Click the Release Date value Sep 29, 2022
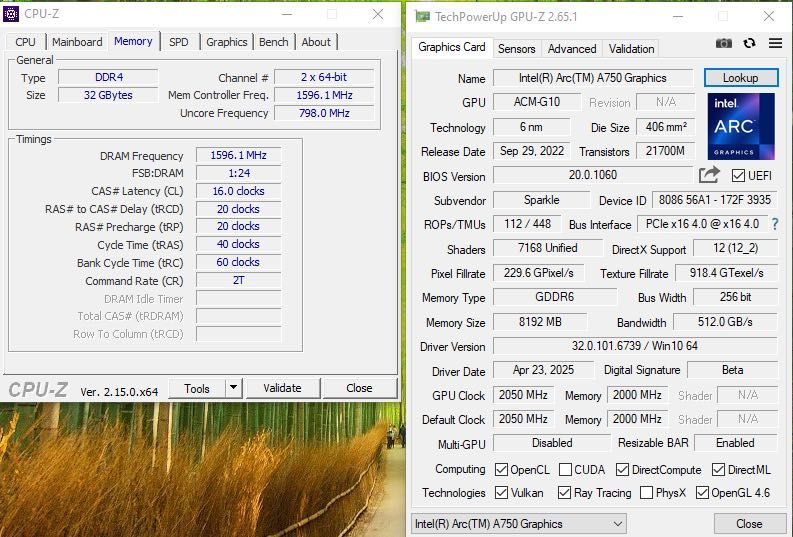Image resolution: width=793 pixels, height=537 pixels. tap(532, 151)
